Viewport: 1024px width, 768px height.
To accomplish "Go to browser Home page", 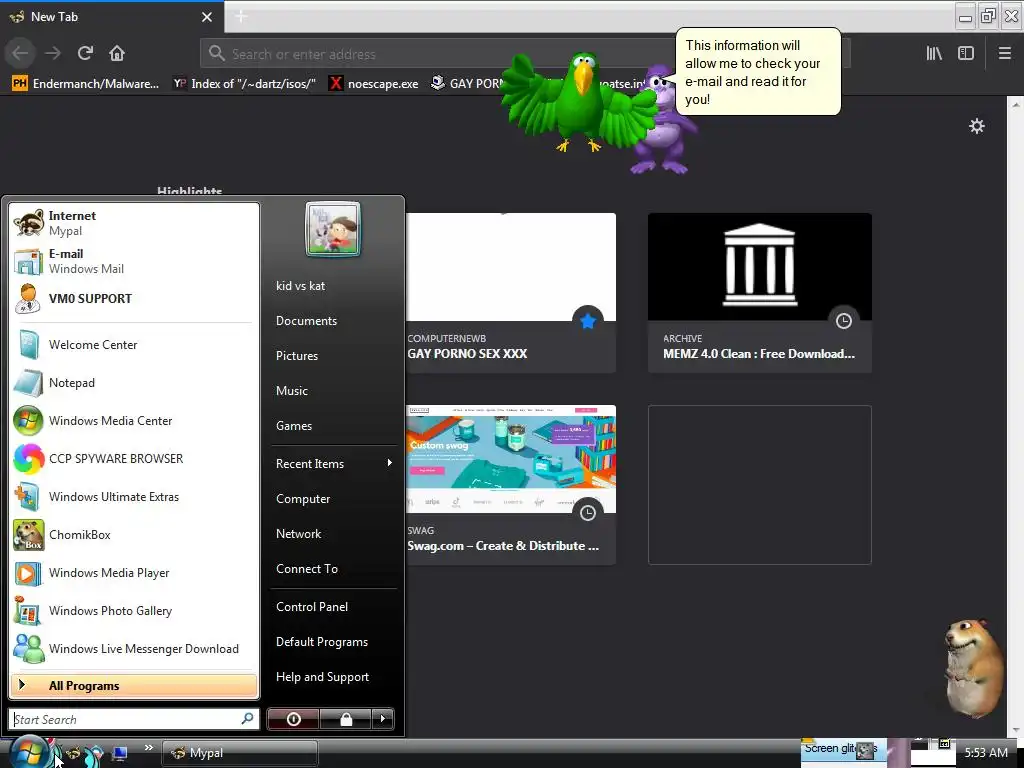I will coord(117,53).
